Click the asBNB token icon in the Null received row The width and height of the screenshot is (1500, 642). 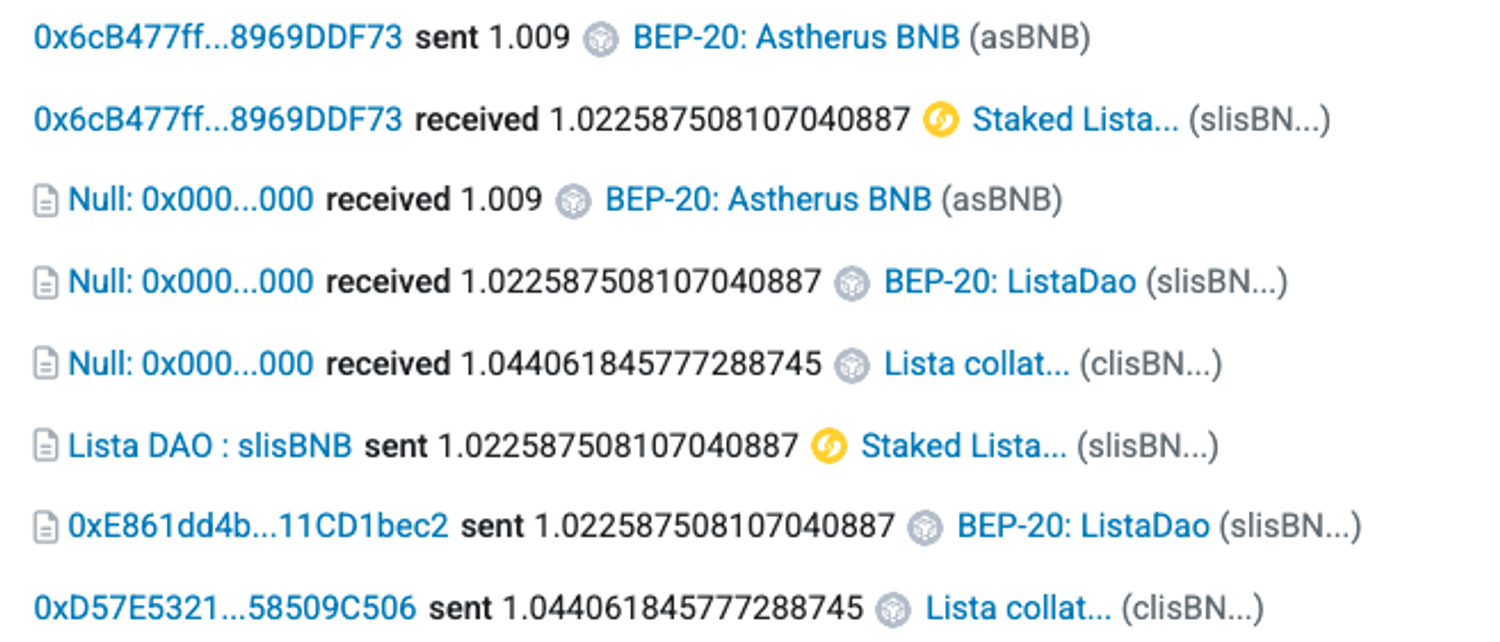coord(573,202)
